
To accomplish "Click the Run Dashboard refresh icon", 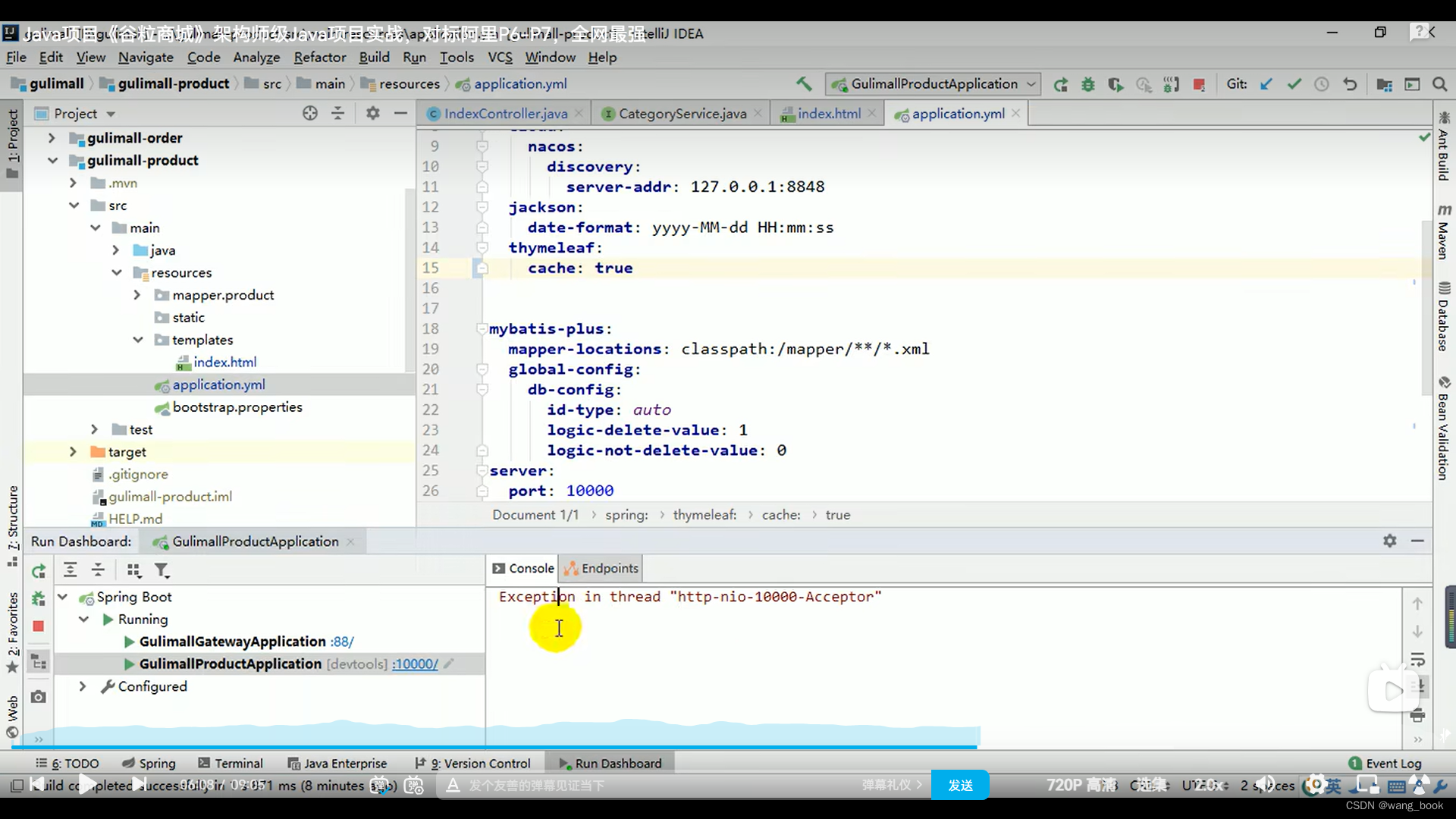I will [x=38, y=570].
